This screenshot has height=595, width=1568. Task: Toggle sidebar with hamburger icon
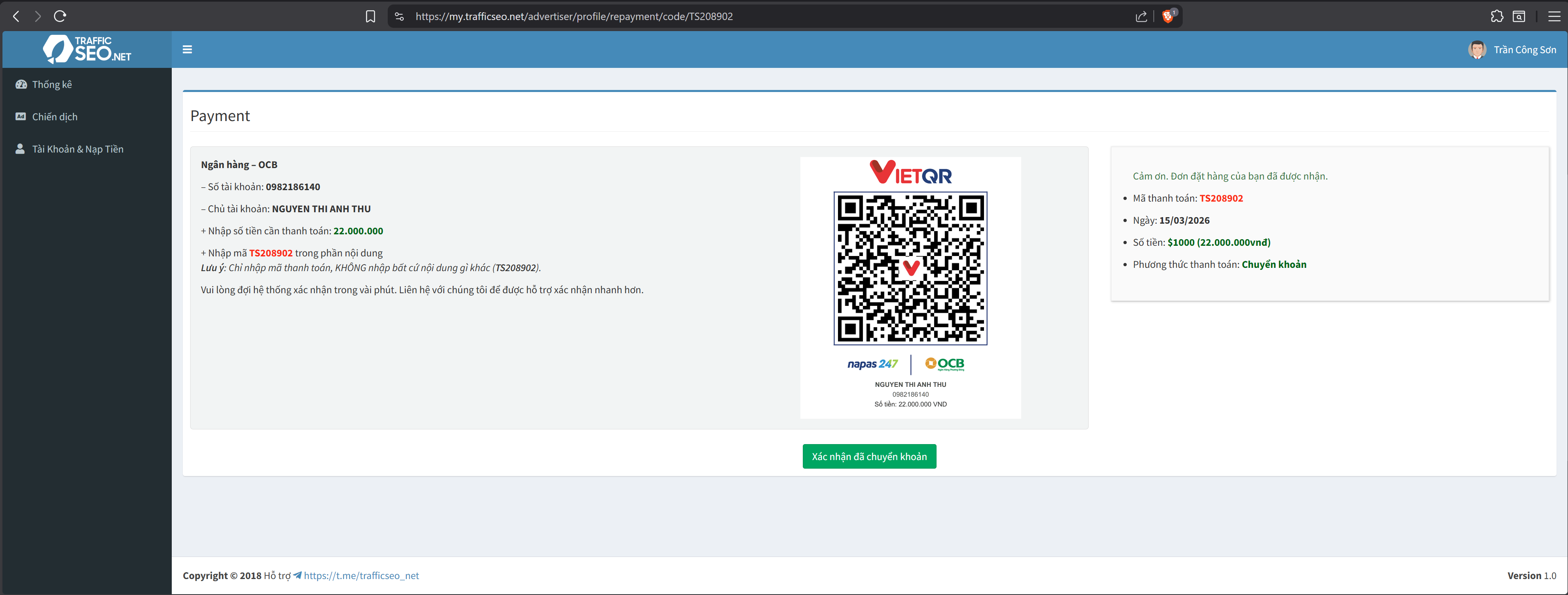187,49
